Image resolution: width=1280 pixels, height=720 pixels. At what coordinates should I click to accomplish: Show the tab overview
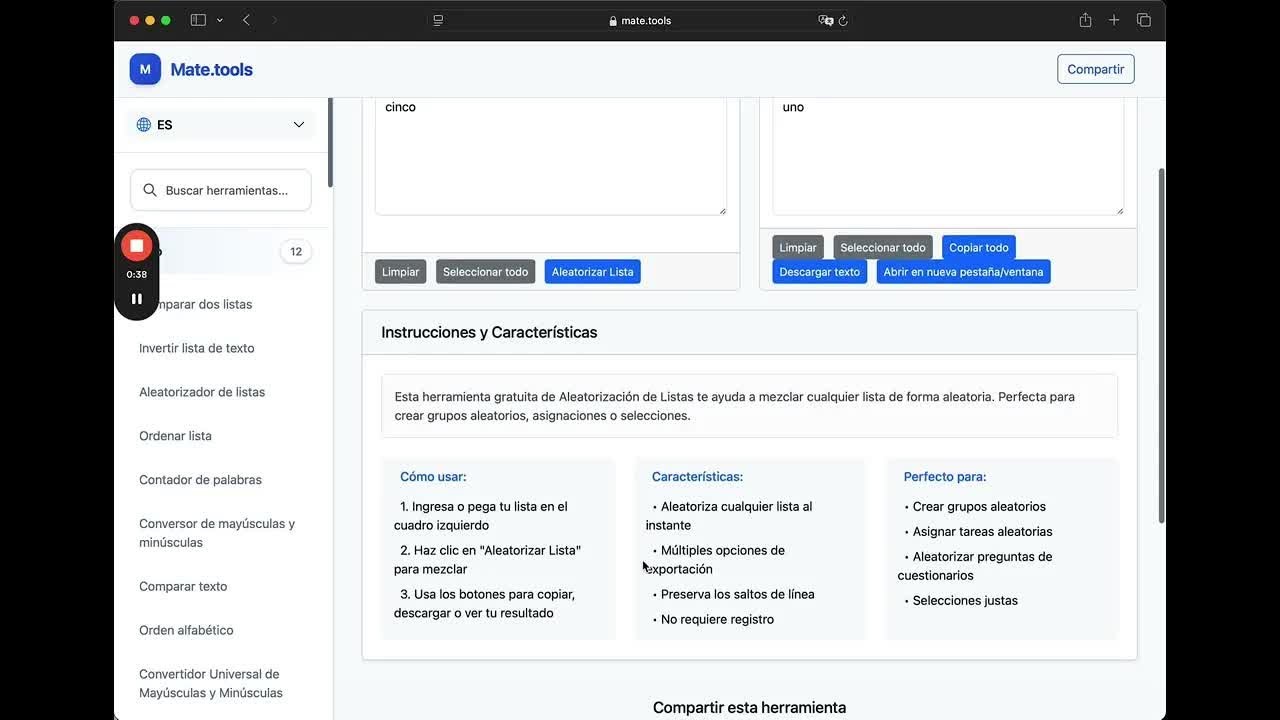[1144, 20]
